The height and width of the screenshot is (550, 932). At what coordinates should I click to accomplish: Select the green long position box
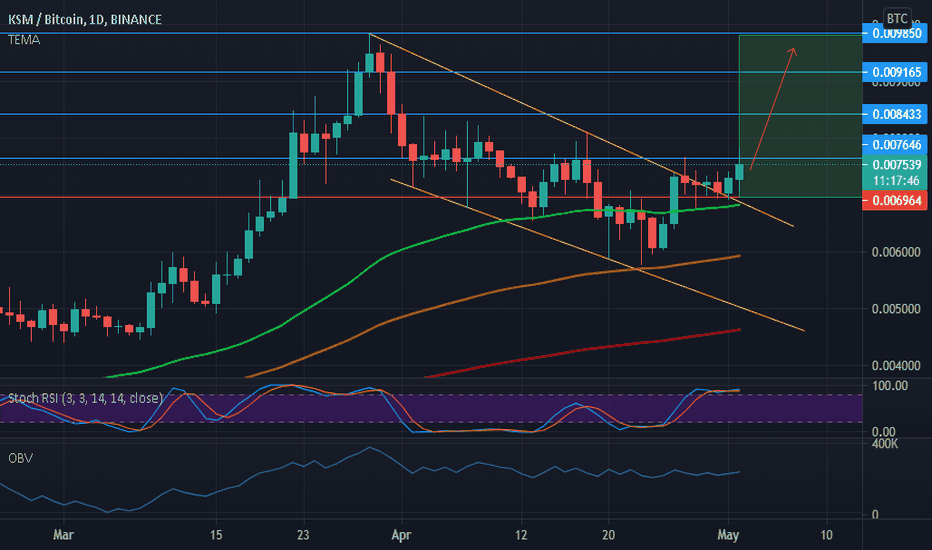tap(800, 116)
